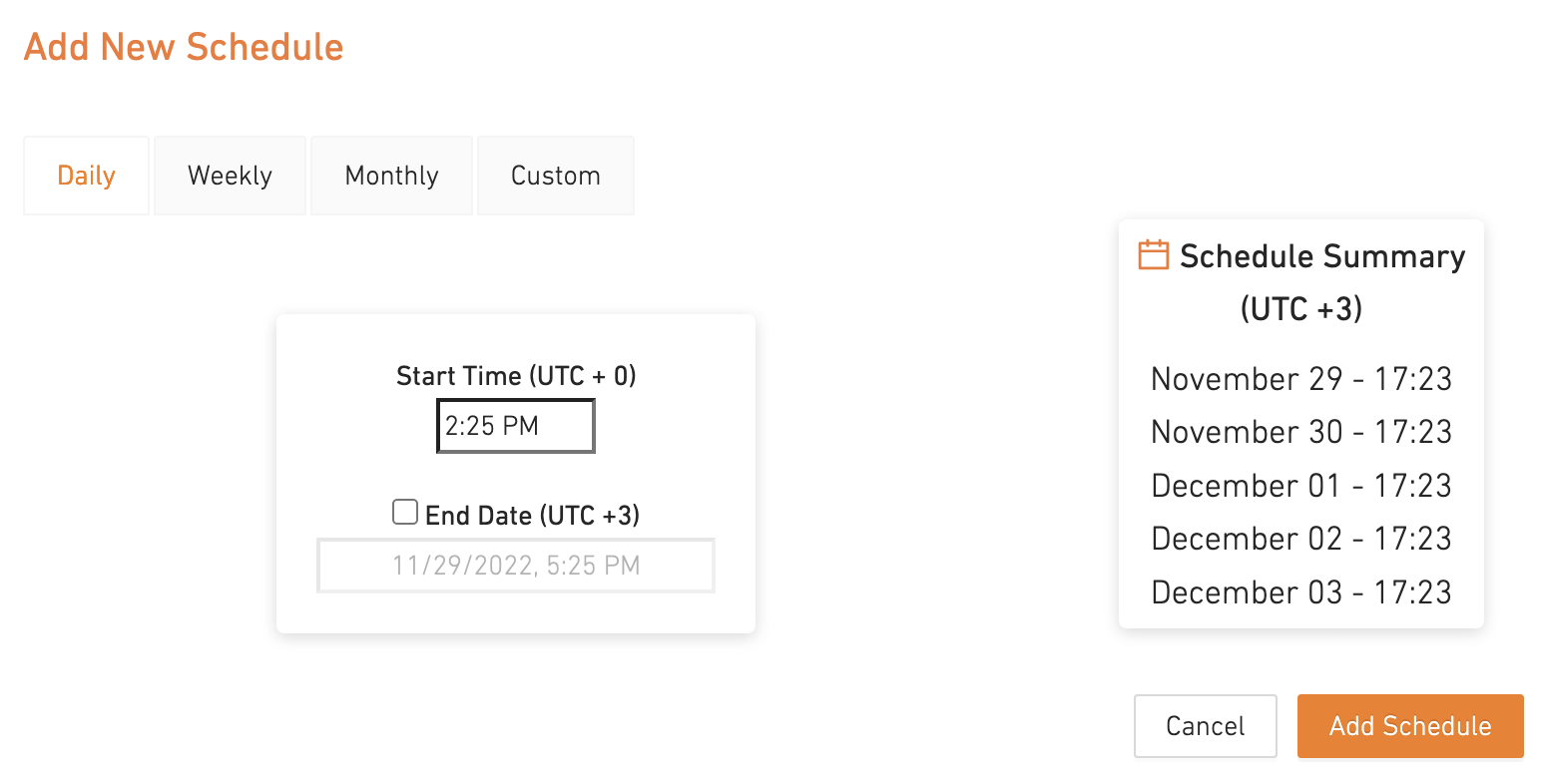Select the Monthly tab
This screenshot has width=1543, height=784.
[x=391, y=176]
